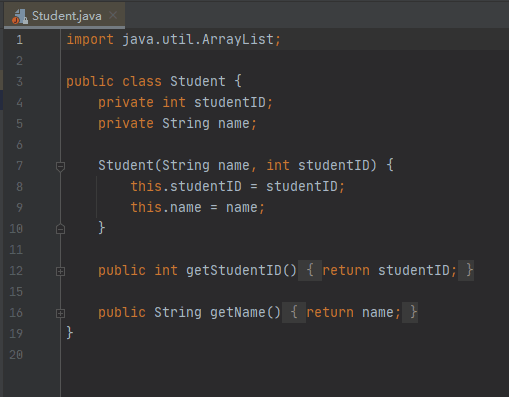
Task: Click 'return name;' in folded method
Action: pyautogui.click(x=353, y=313)
